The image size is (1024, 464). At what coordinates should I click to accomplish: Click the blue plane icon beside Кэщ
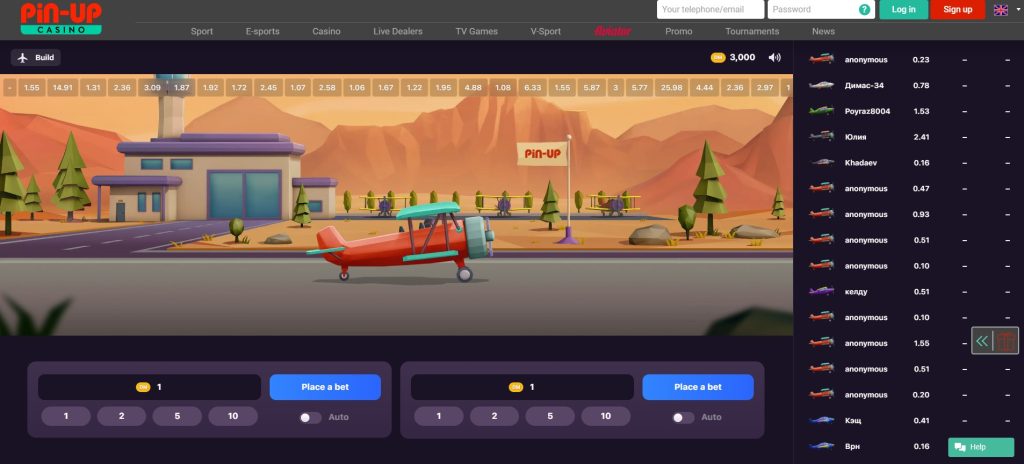tap(822, 420)
